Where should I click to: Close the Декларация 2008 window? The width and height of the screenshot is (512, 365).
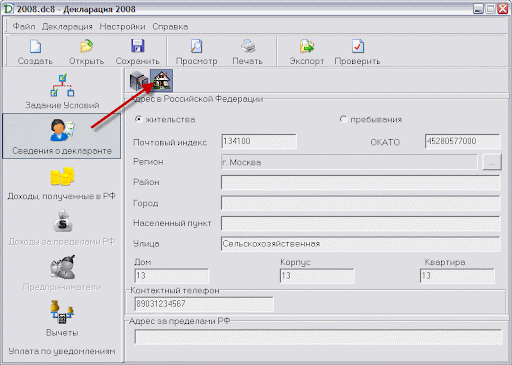tap(503, 9)
